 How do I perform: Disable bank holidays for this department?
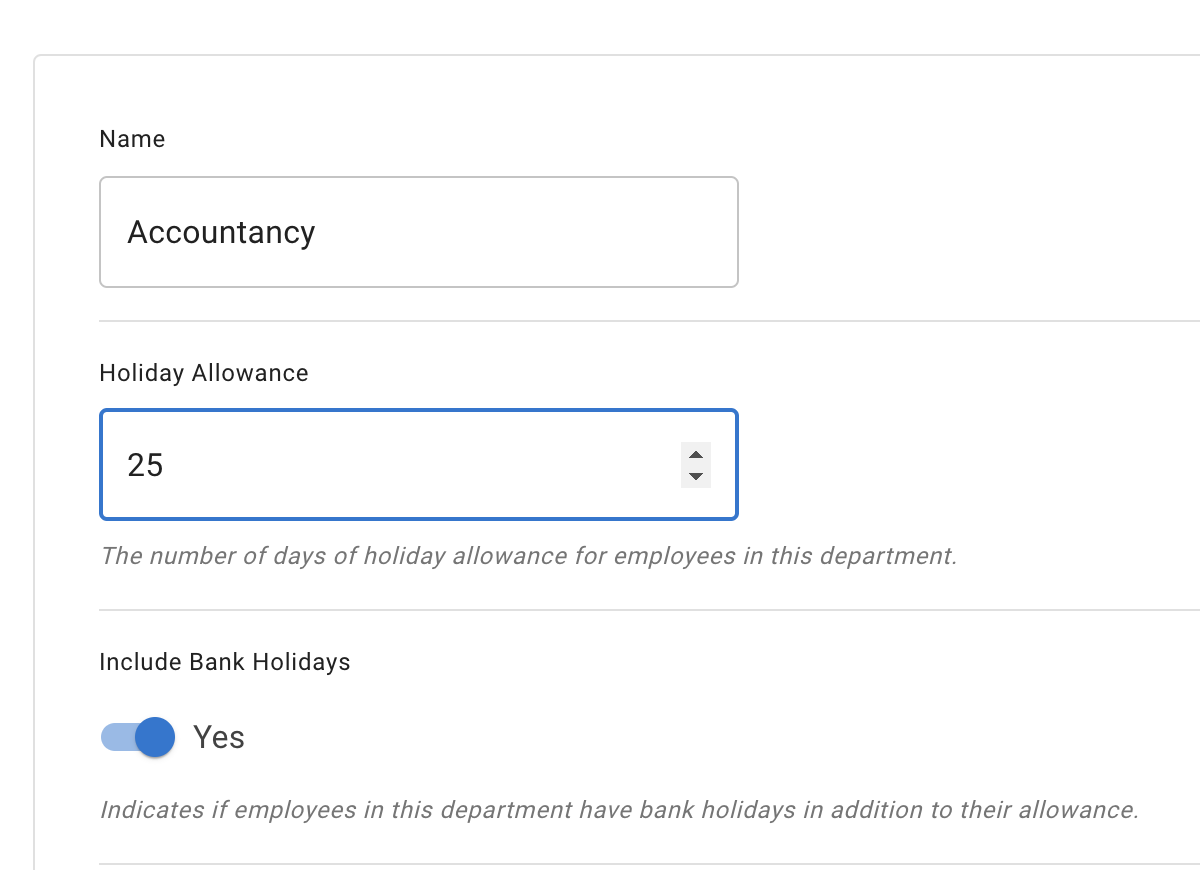[x=137, y=737]
